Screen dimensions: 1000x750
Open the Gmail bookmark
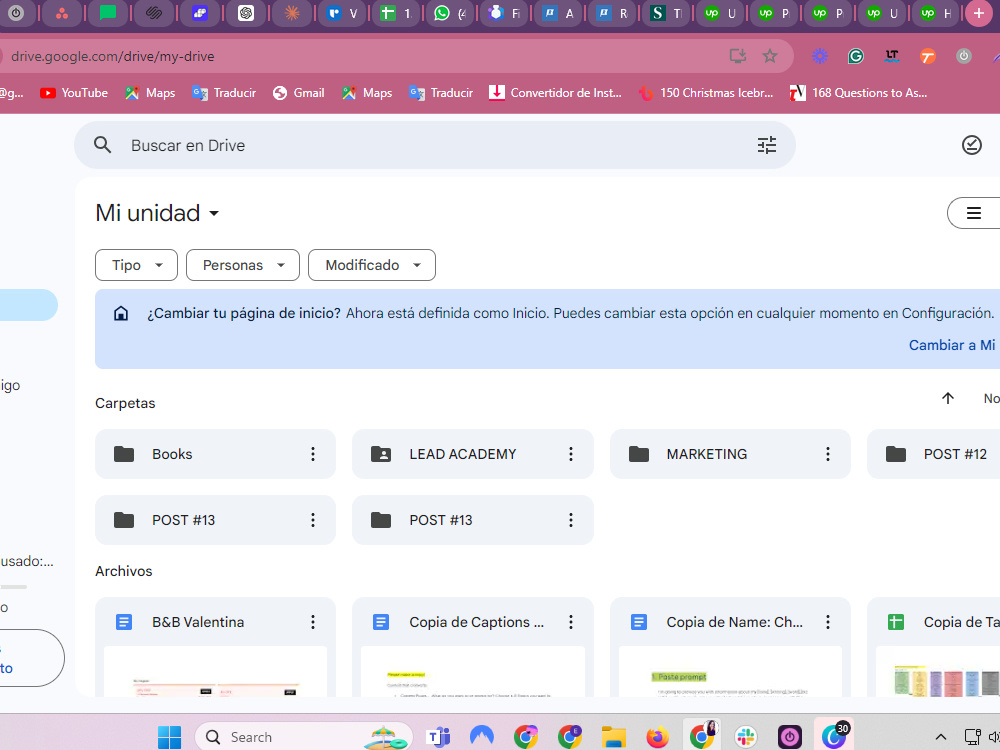298,93
